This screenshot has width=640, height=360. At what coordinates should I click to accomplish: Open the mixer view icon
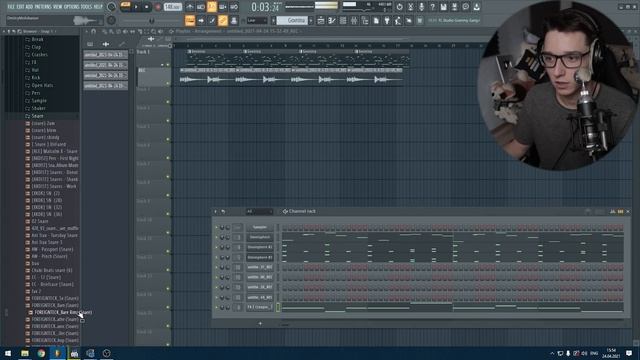[x=354, y=20]
